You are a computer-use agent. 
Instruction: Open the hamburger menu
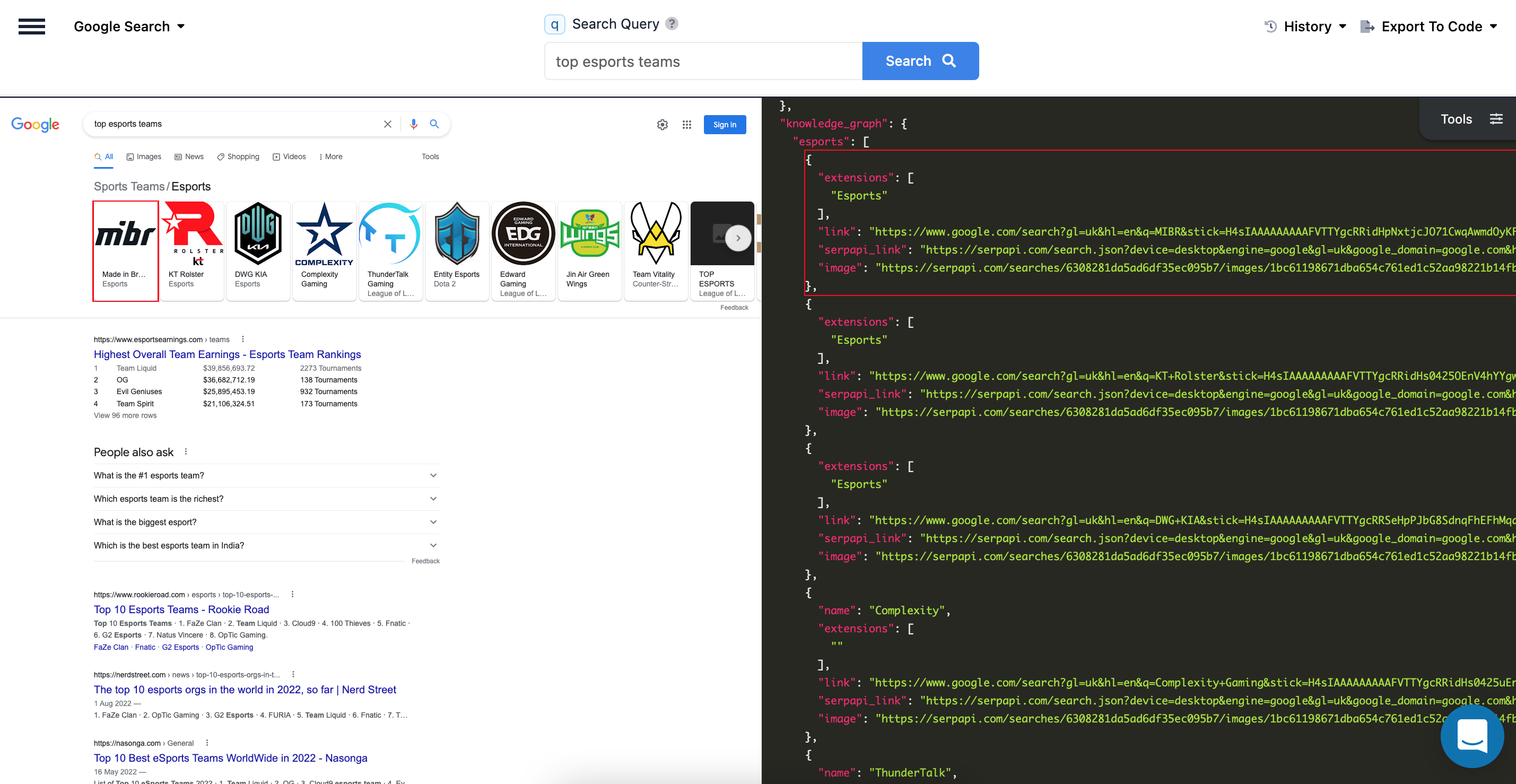[x=31, y=27]
